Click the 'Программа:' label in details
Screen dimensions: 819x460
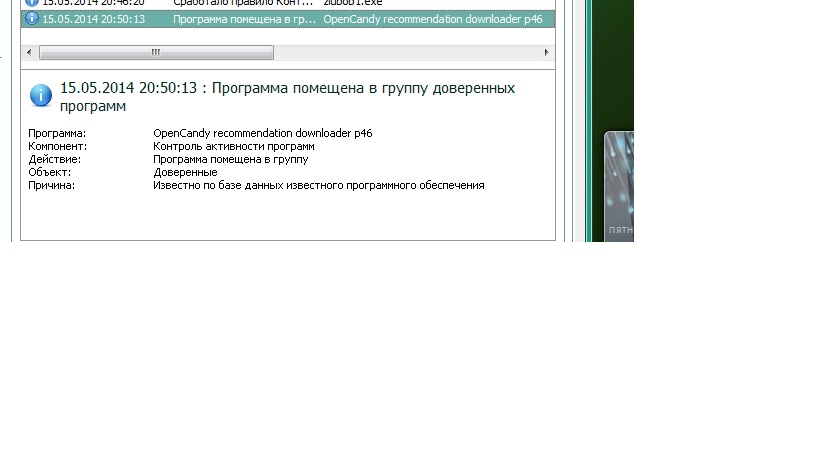click(x=57, y=133)
